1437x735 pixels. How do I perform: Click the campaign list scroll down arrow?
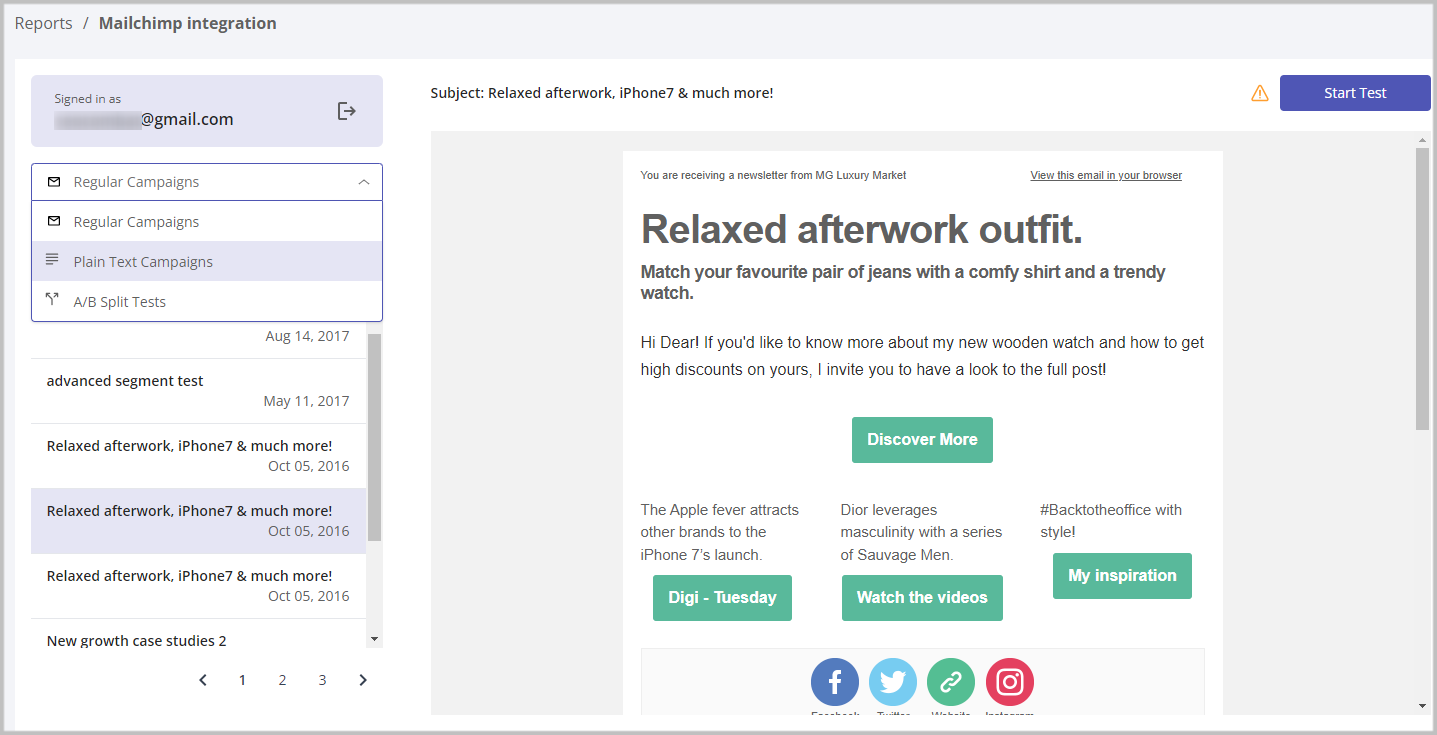pos(375,638)
